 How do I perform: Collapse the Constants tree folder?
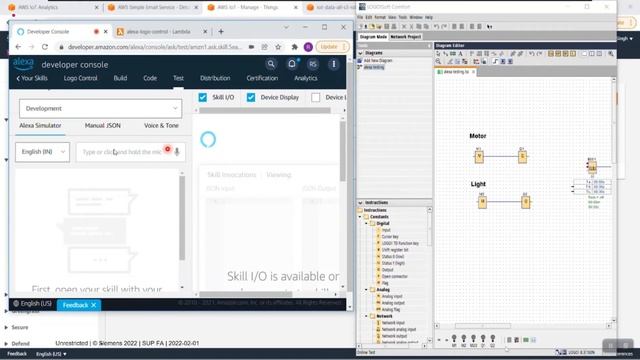(360, 217)
